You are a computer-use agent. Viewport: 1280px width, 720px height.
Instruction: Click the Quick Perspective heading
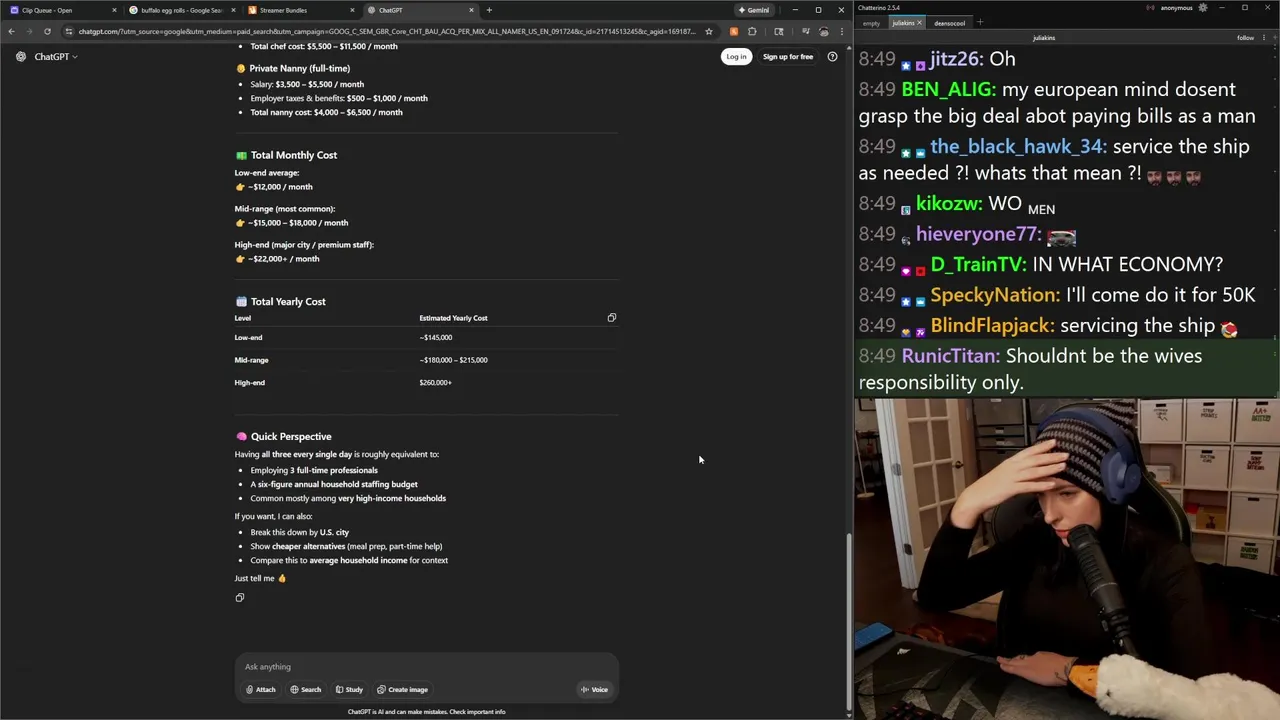click(x=291, y=436)
